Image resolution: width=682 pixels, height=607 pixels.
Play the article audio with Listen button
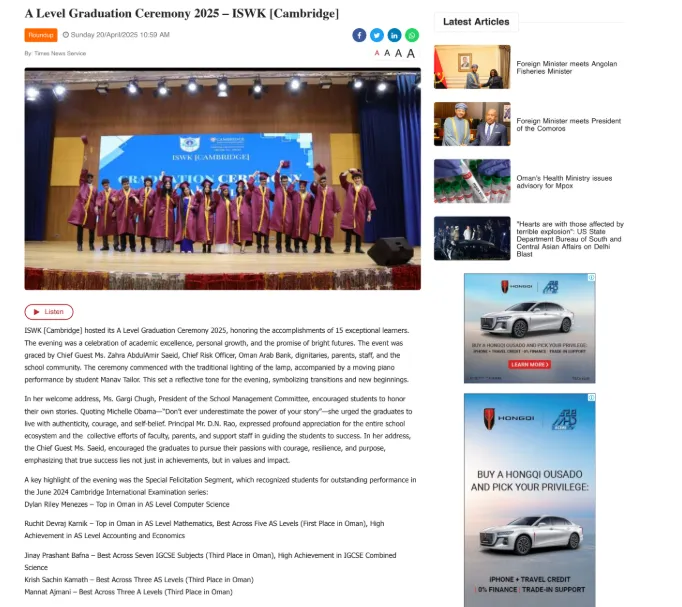49,312
